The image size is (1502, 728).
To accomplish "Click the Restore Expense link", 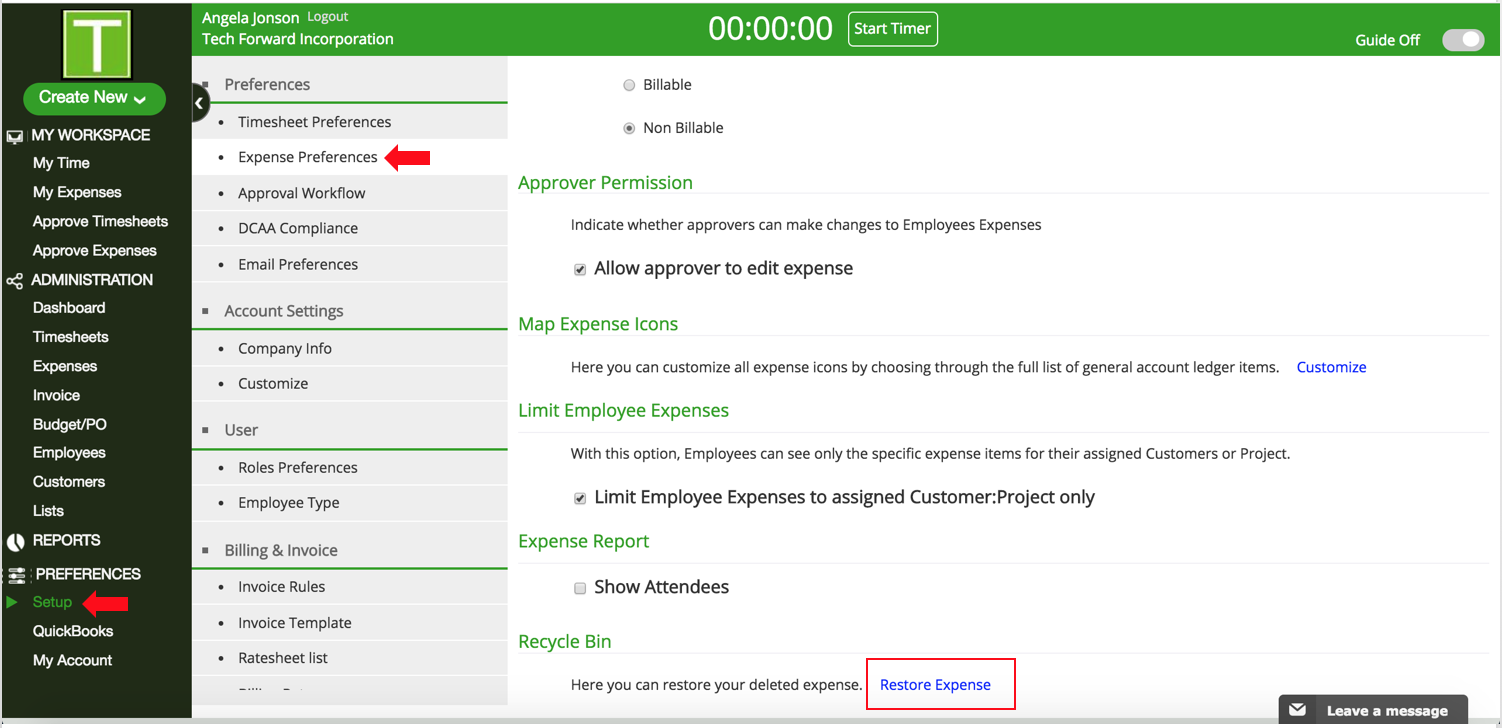I will (x=935, y=685).
